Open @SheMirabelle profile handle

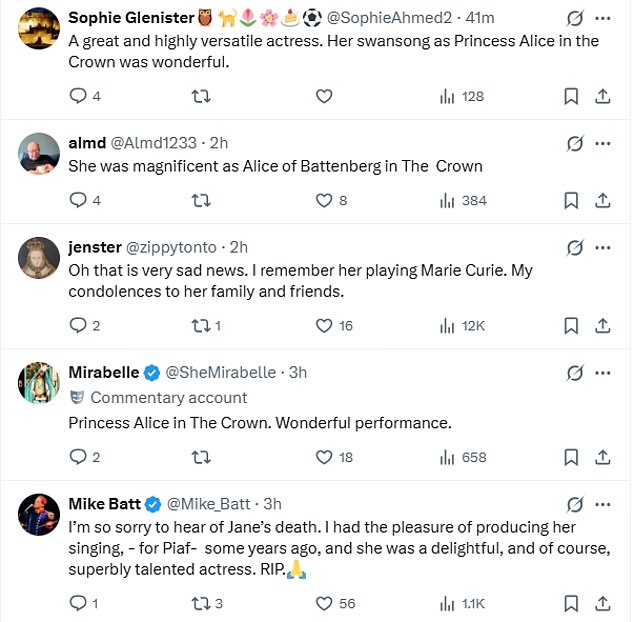point(220,372)
